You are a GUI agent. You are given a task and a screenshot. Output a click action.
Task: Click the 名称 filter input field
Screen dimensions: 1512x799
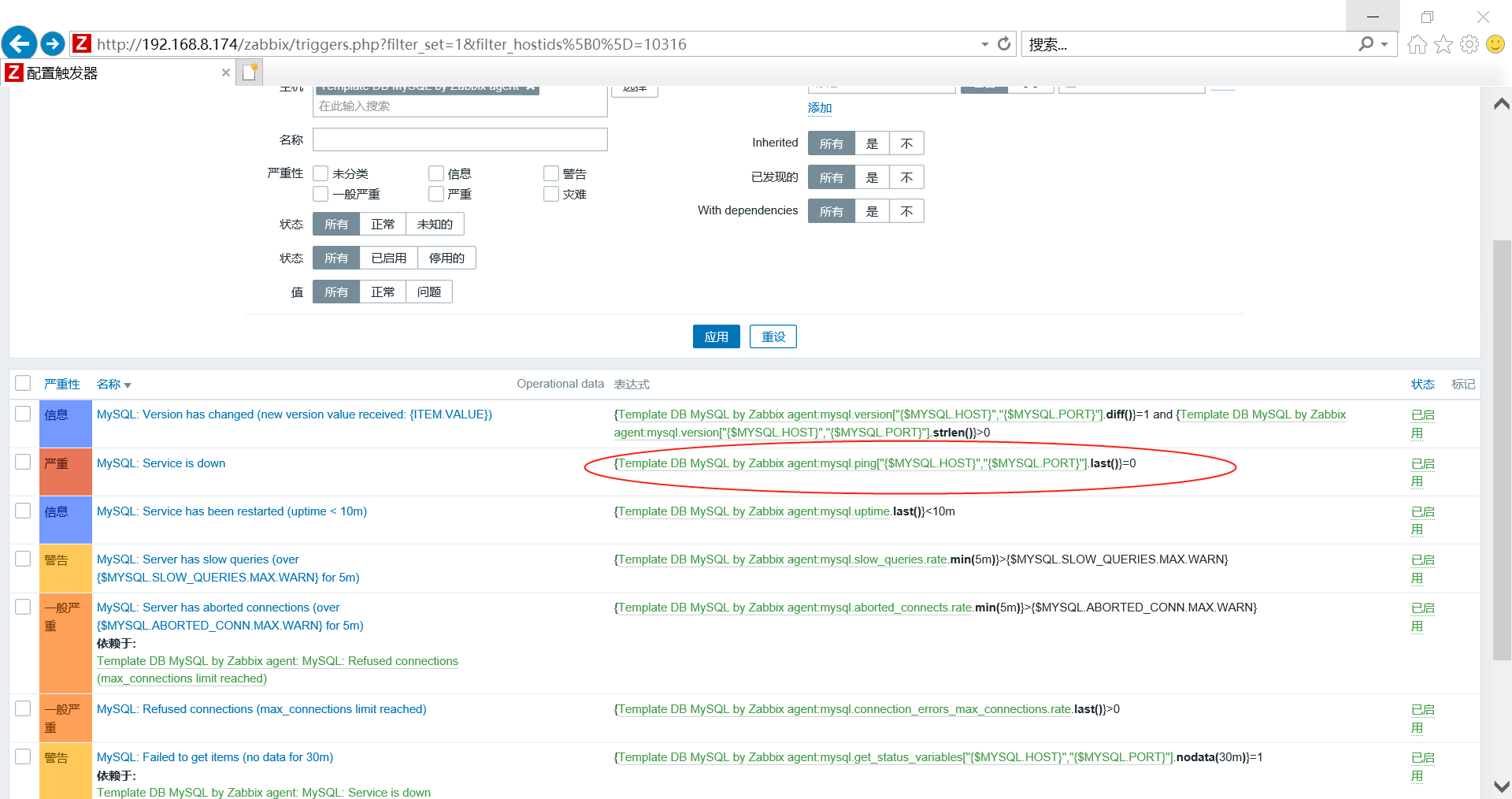pos(460,139)
